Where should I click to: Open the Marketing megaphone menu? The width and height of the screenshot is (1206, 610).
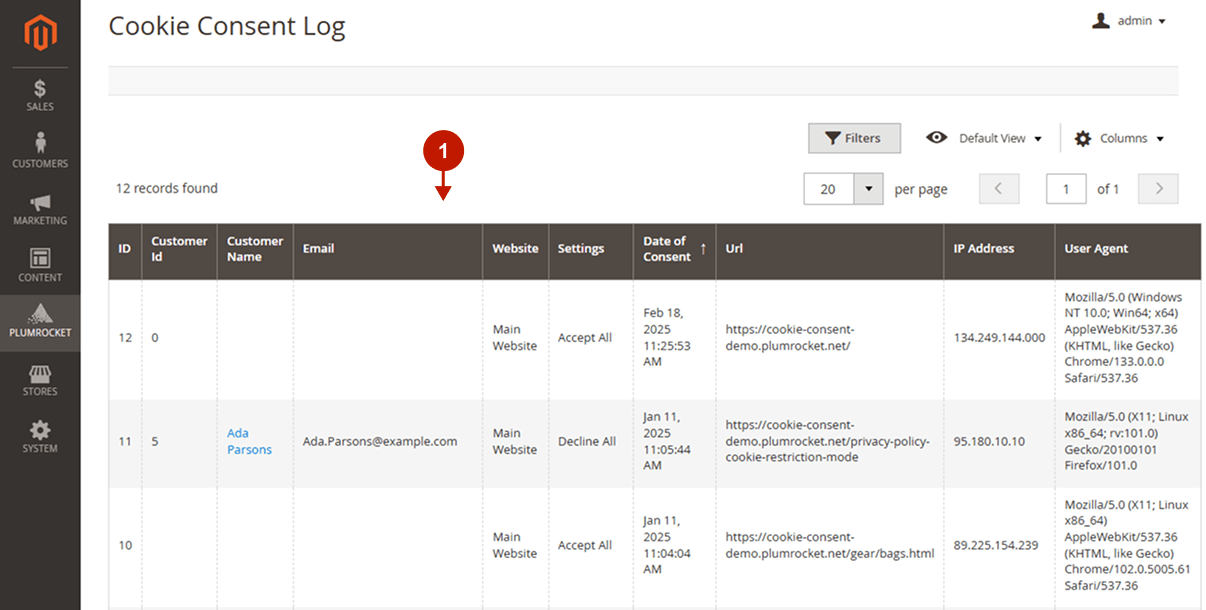pyautogui.click(x=40, y=208)
